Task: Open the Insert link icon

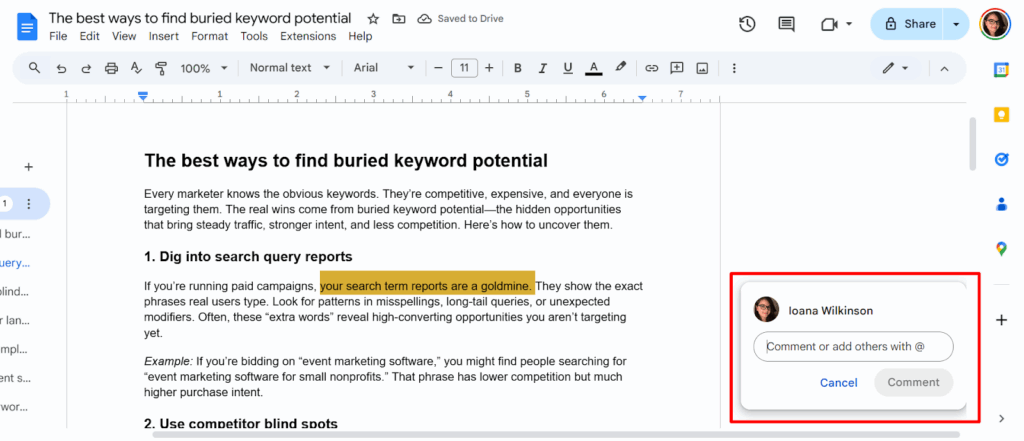Action: 652,68
